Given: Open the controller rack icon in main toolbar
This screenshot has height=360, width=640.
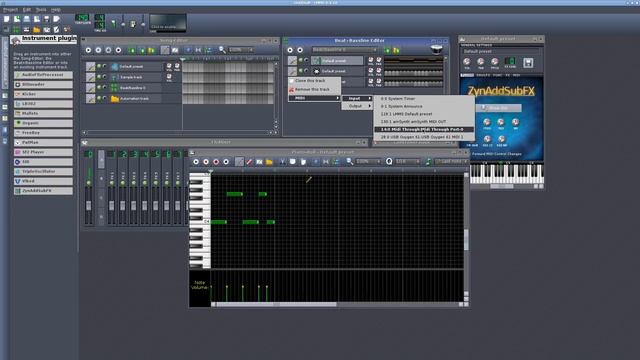Looking at the screenshot, I should pyautogui.click(x=67, y=29).
